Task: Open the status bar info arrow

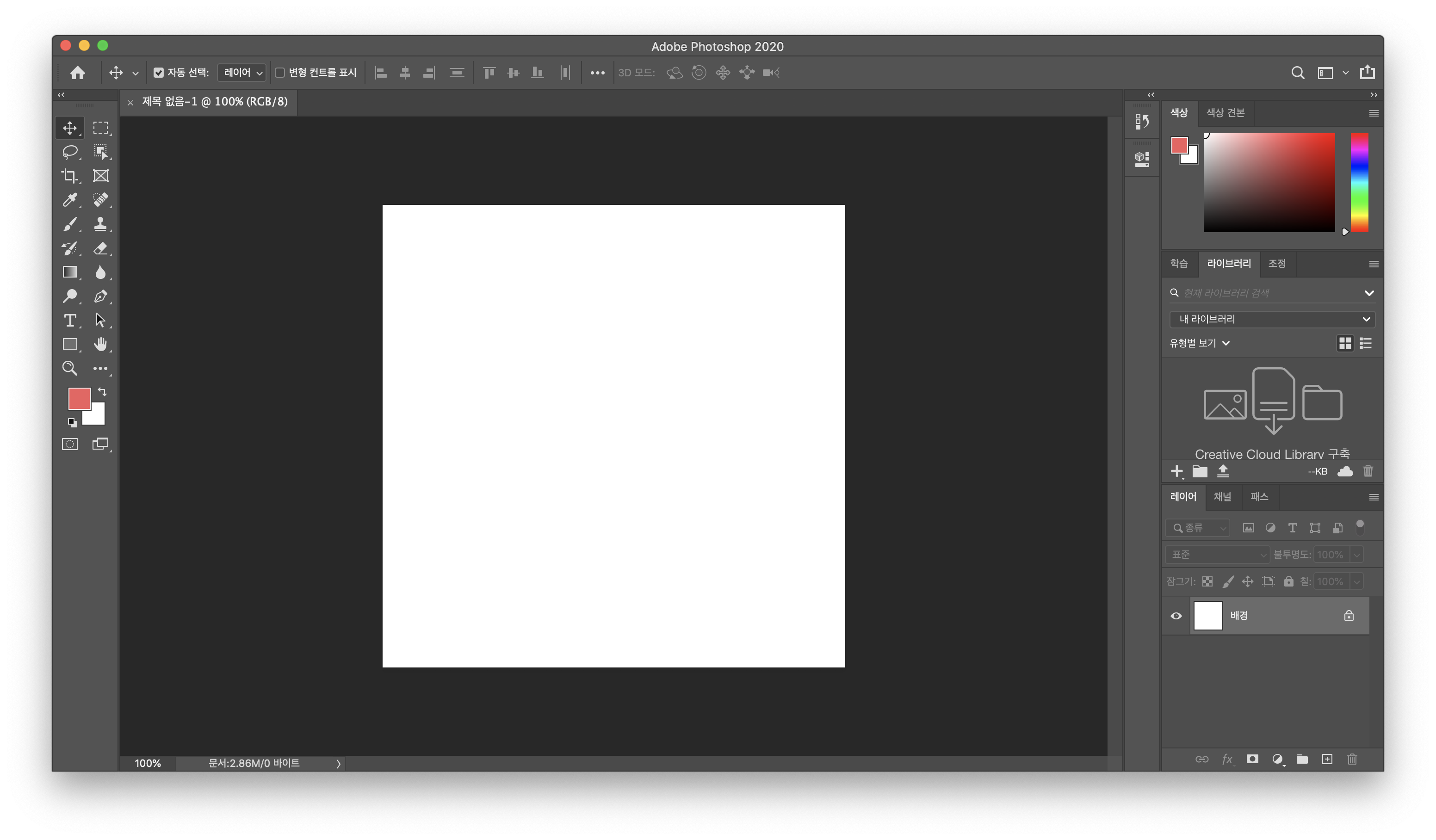Action: click(338, 764)
